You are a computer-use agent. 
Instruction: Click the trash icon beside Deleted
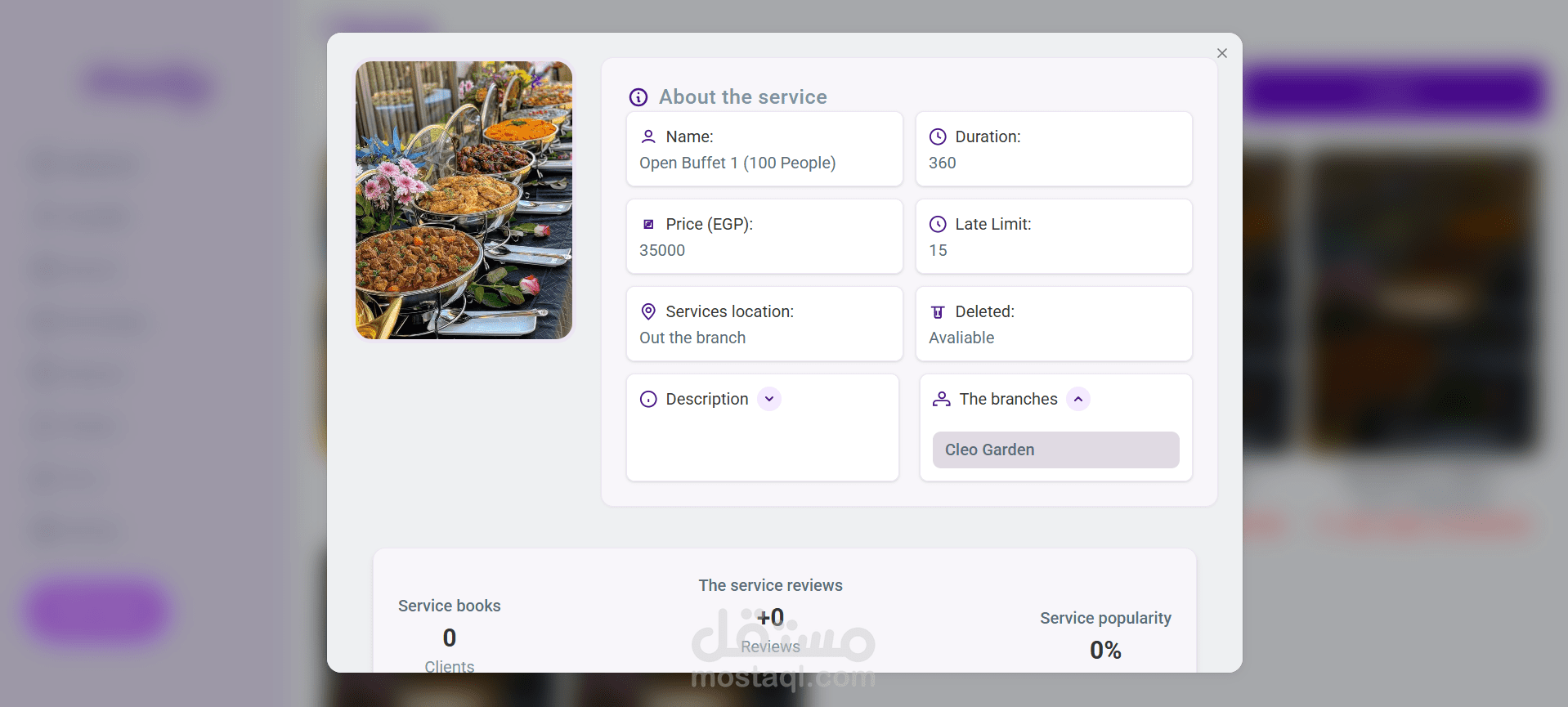tap(938, 311)
